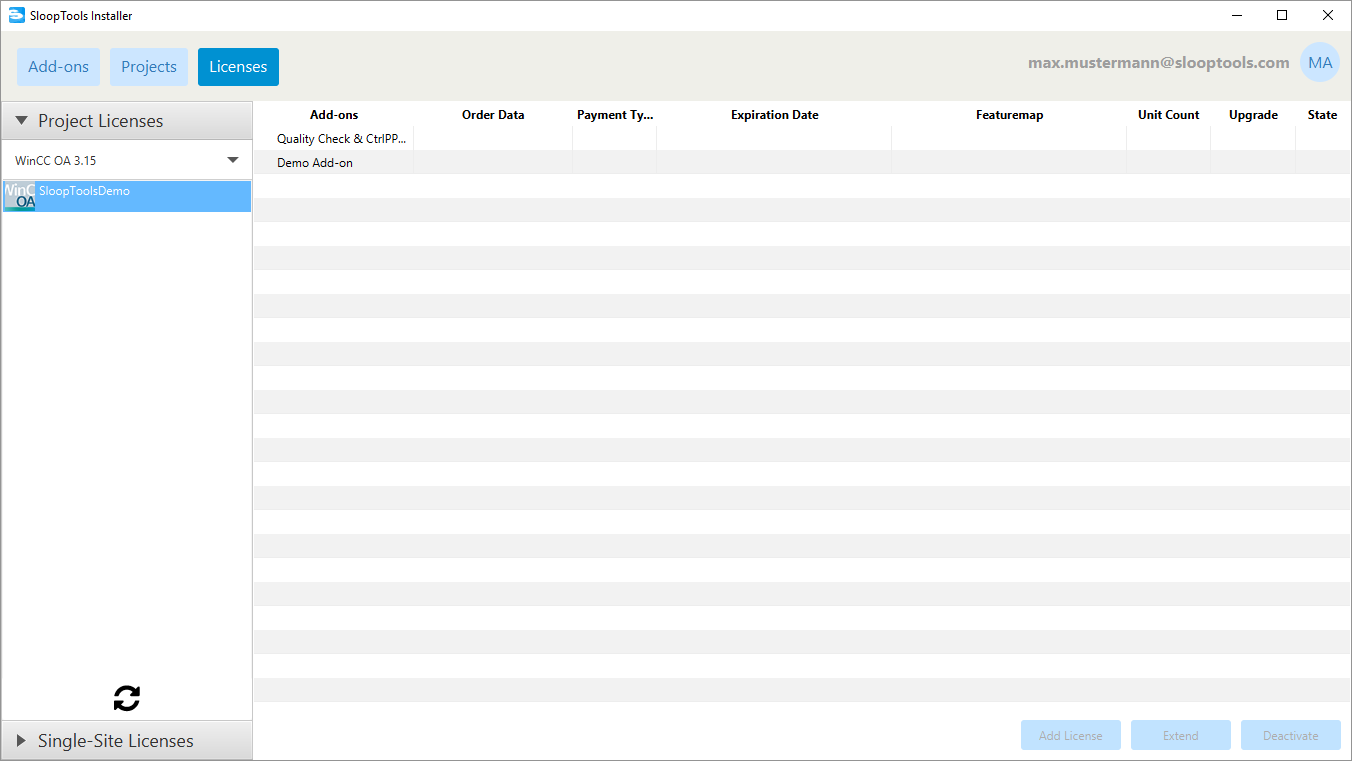Viewport: 1352px width, 761px height.
Task: Select the Demo Add-on row
Action: point(802,163)
